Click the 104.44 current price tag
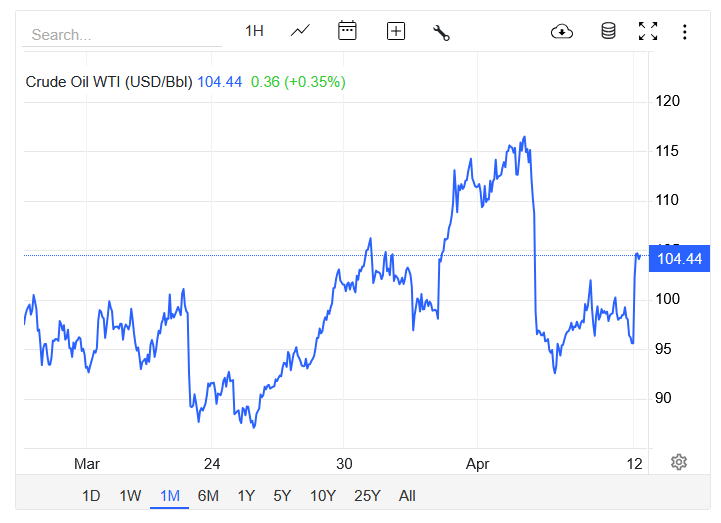 pyautogui.click(x=679, y=259)
